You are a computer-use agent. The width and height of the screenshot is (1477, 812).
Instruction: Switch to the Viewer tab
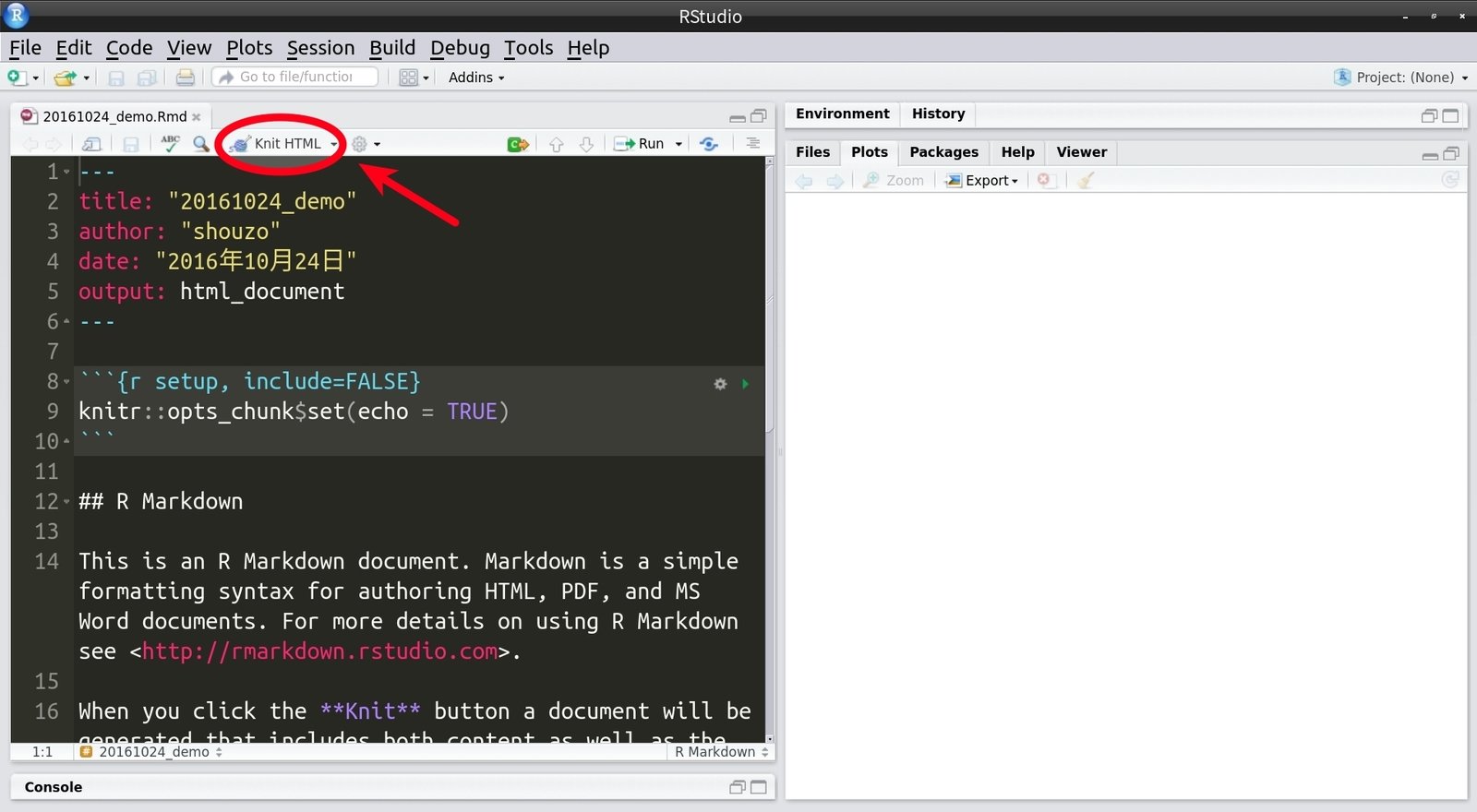[1081, 152]
